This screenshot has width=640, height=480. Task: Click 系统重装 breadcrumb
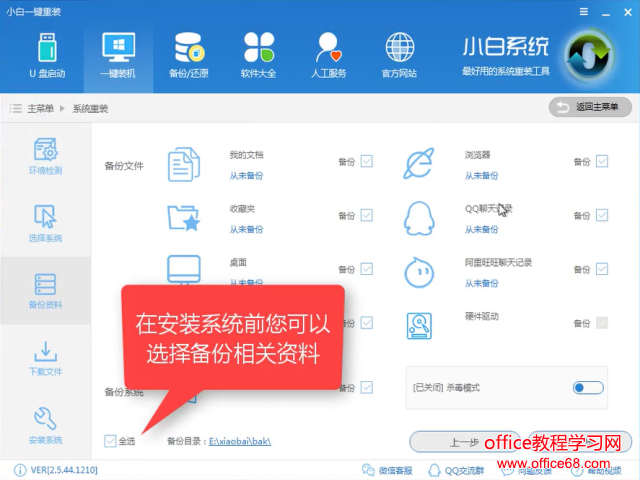[90, 109]
